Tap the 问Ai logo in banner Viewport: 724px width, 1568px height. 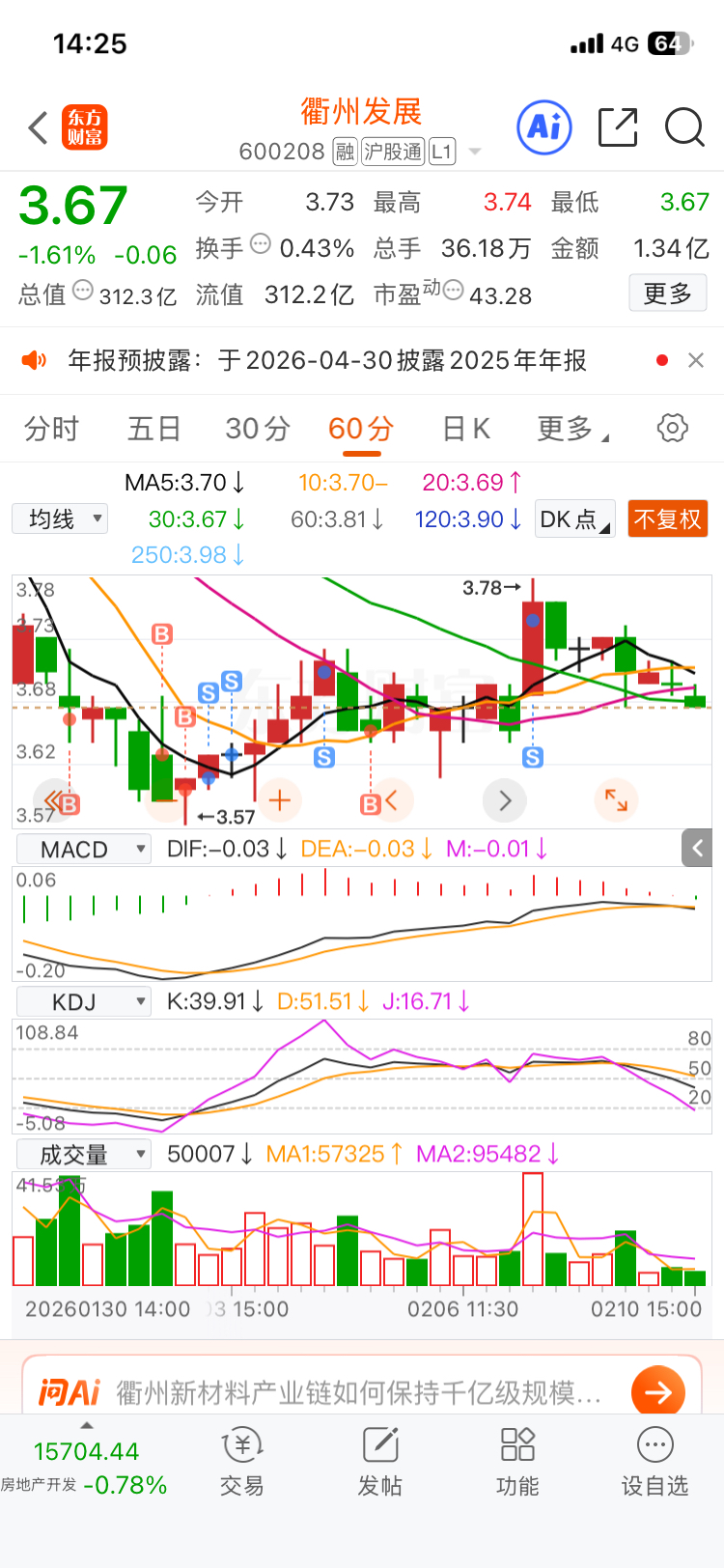[69, 1392]
